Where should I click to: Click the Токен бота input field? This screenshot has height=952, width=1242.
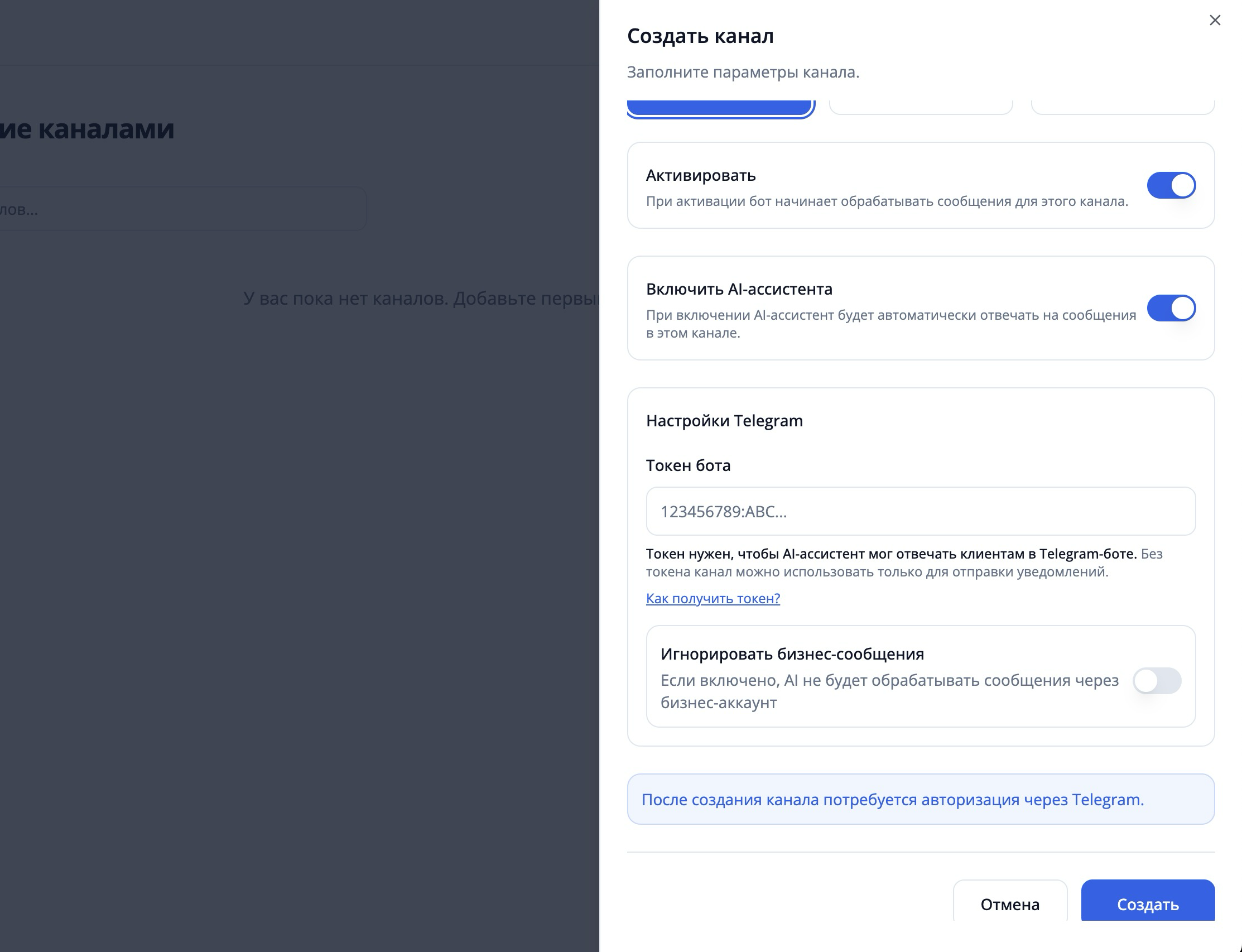tap(920, 511)
